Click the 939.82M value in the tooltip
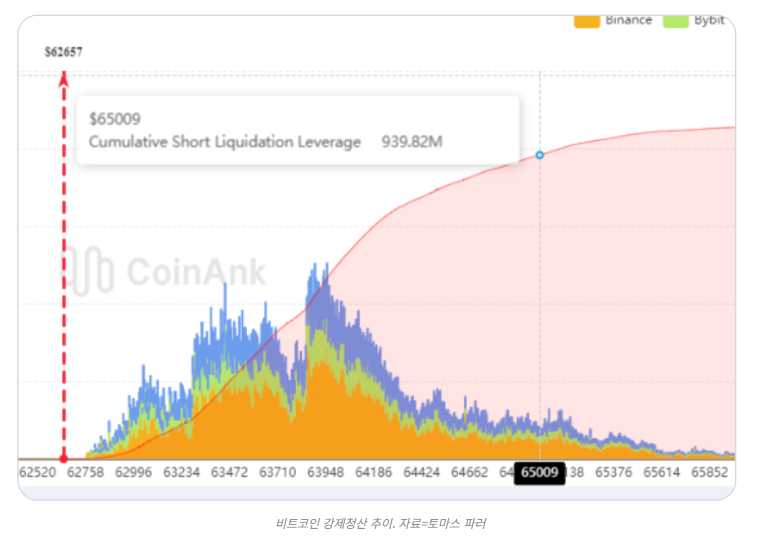Screen dimensions: 760x547 coord(412,142)
